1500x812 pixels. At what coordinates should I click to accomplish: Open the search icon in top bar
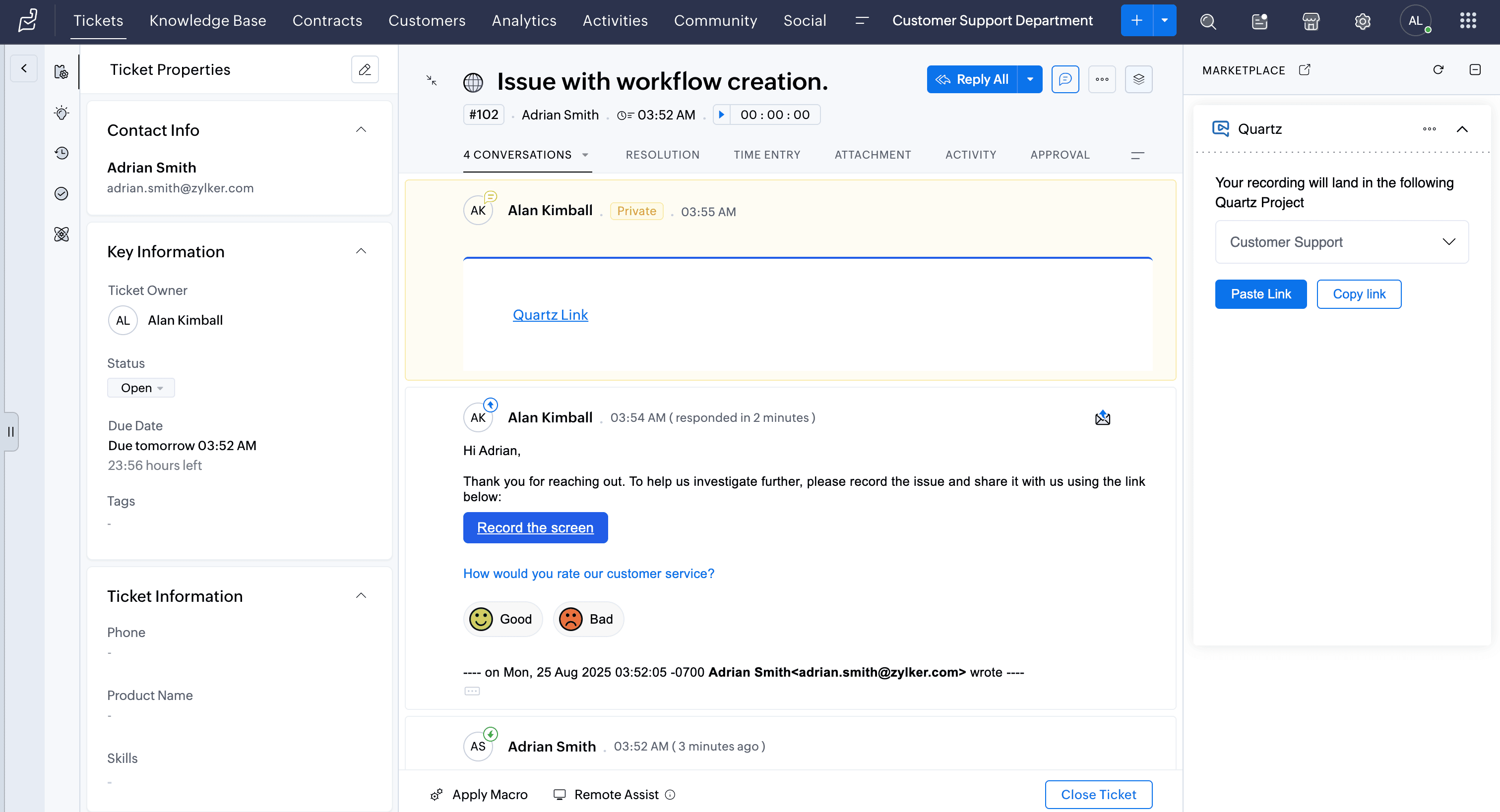click(x=1208, y=21)
